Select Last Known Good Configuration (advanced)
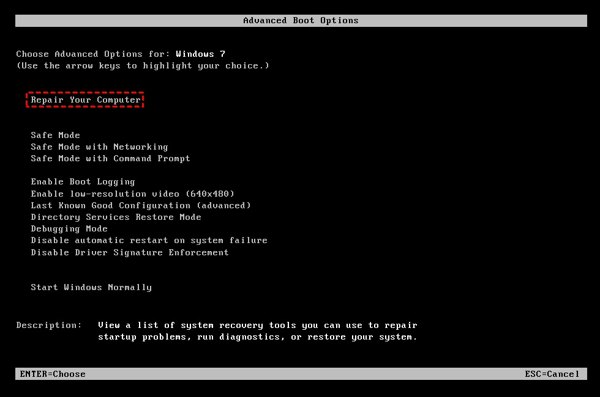Image resolution: width=600 pixels, height=397 pixels. point(141,206)
